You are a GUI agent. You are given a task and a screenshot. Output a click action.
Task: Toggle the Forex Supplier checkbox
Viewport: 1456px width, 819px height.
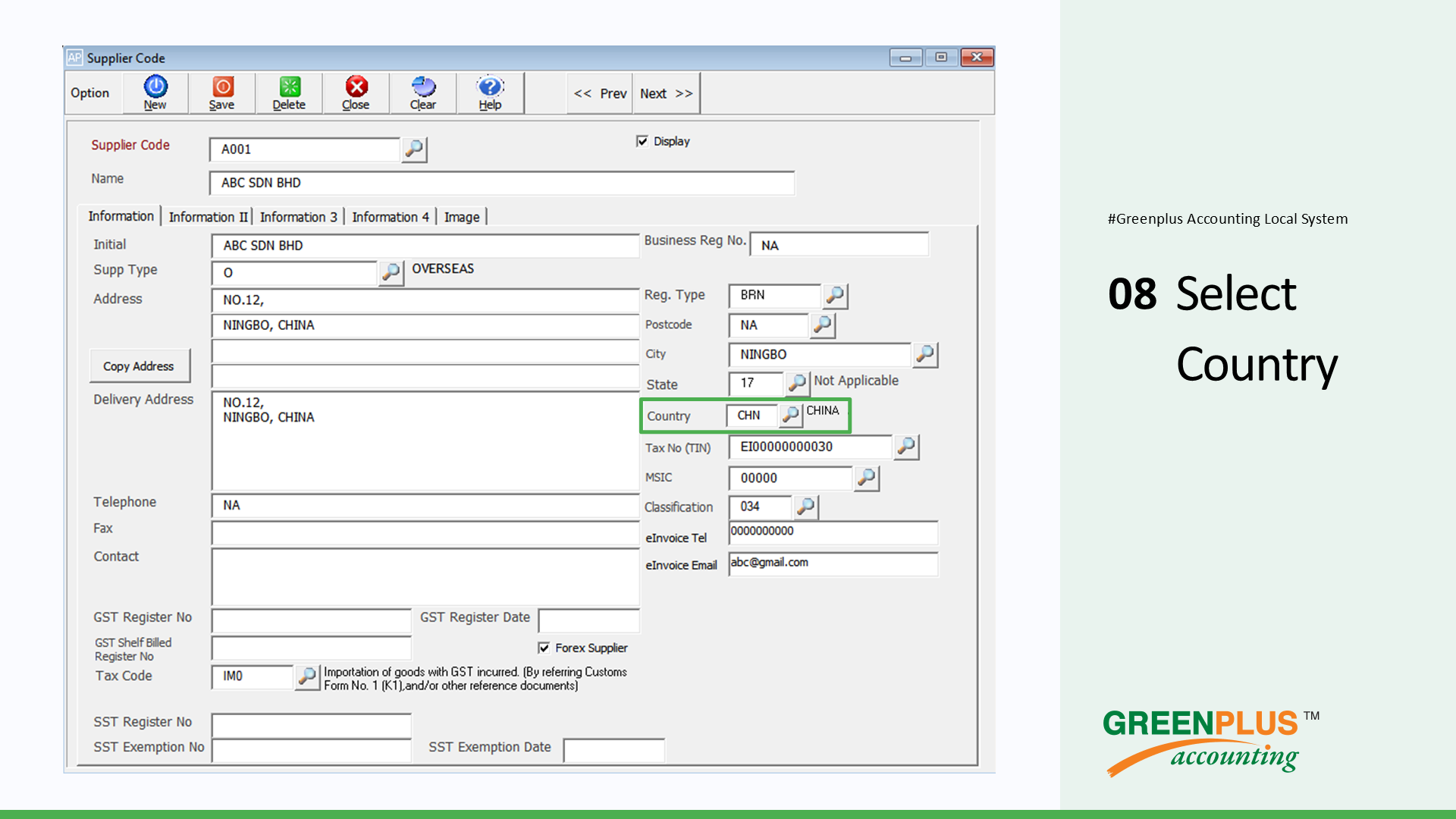coord(544,648)
